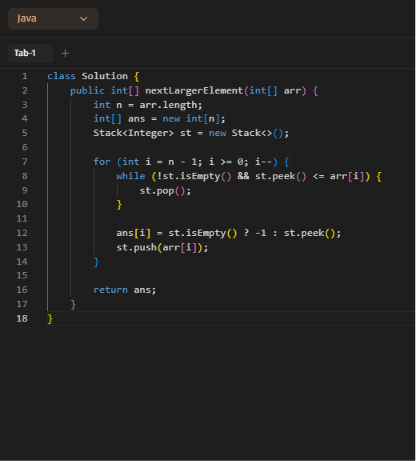The width and height of the screenshot is (416, 461).
Task: Click 'int n' declaration on line 3
Action: tap(108, 105)
